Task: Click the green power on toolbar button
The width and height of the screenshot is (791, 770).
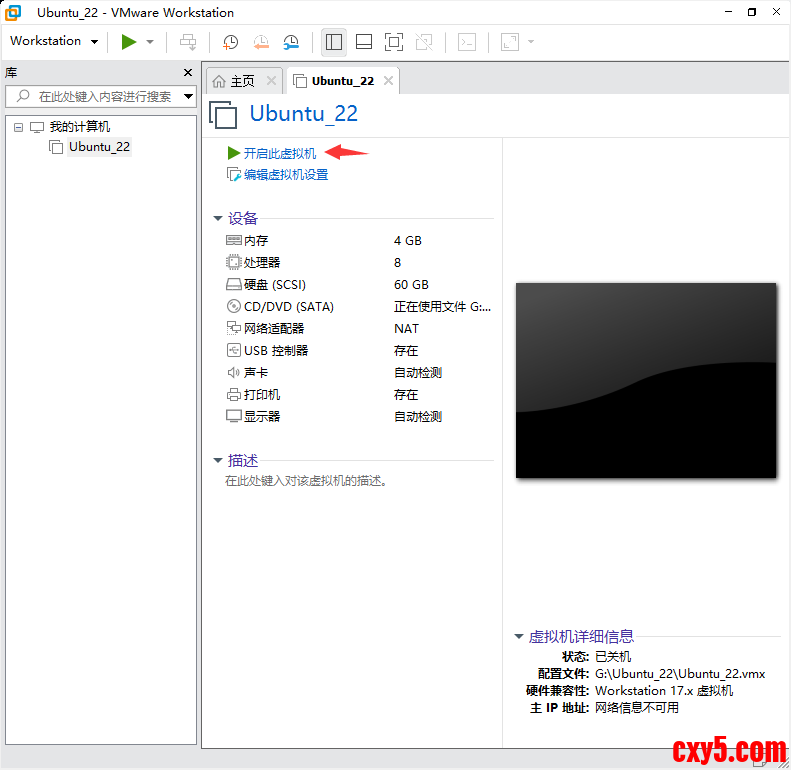Action: [x=128, y=42]
